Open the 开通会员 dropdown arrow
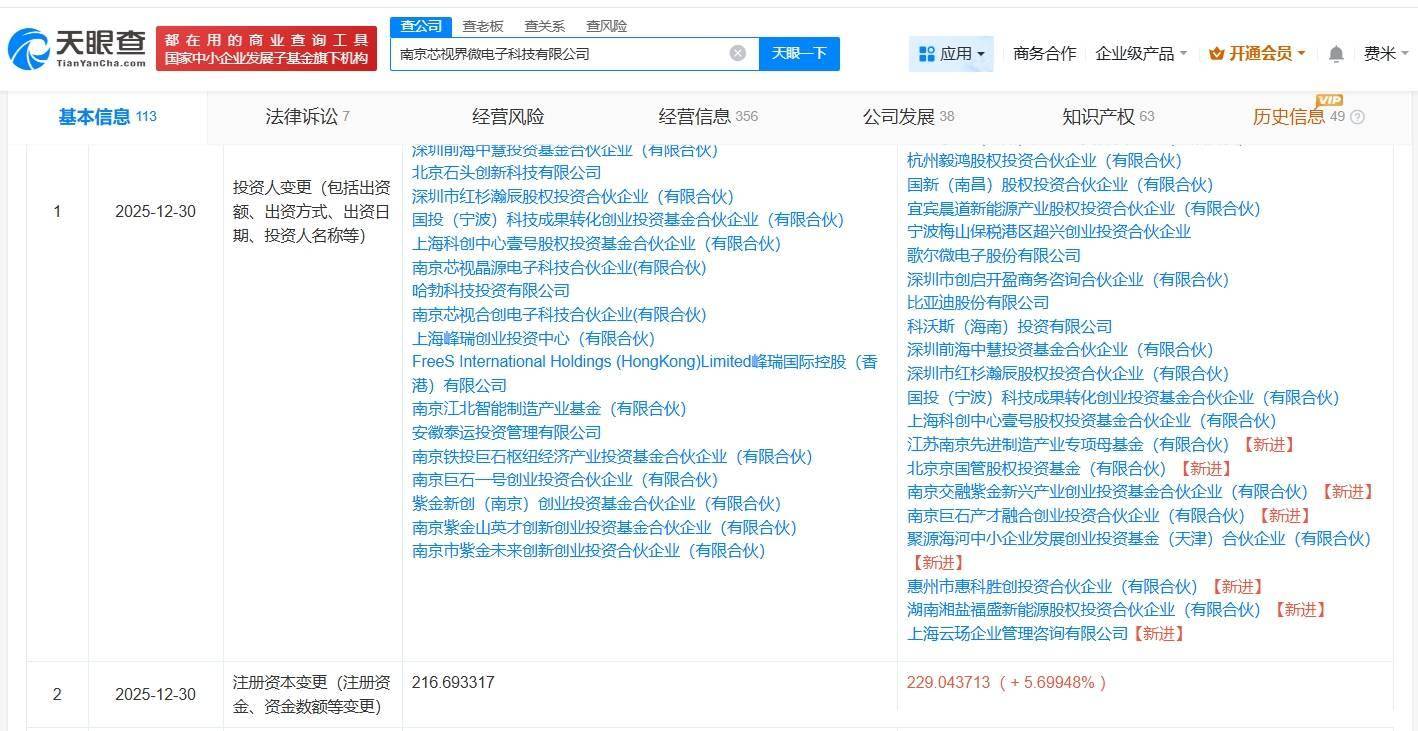 (x=1301, y=54)
